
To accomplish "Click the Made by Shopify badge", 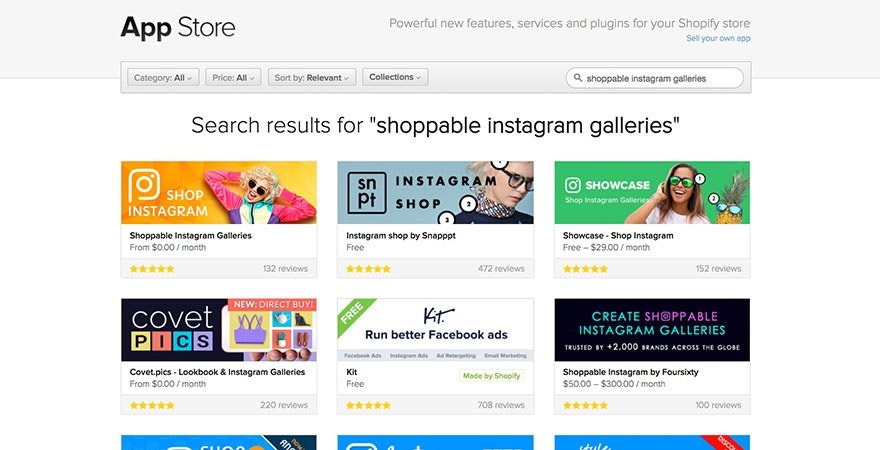I will pos(492,376).
